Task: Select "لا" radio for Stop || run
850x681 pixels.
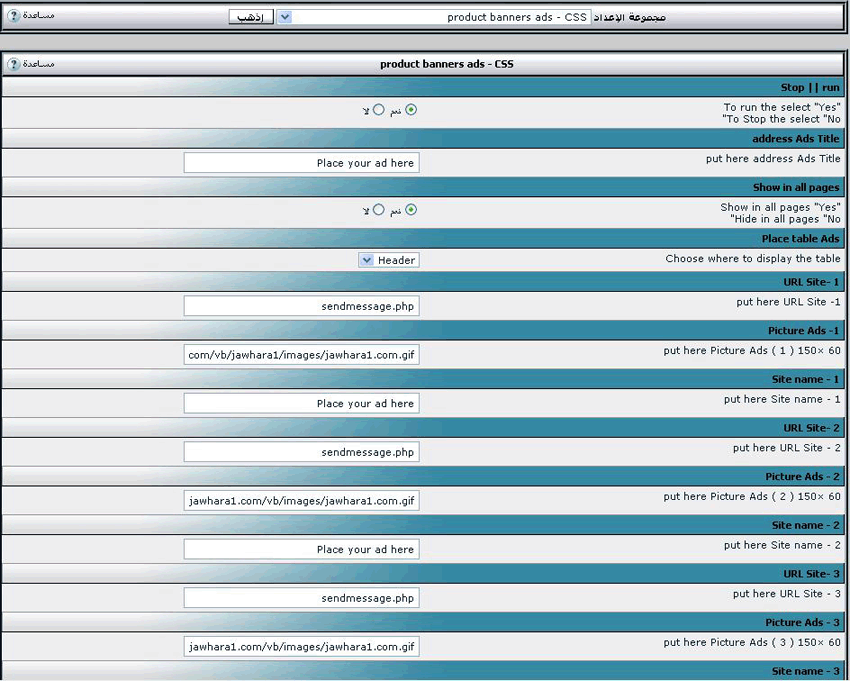Action: click(378, 110)
